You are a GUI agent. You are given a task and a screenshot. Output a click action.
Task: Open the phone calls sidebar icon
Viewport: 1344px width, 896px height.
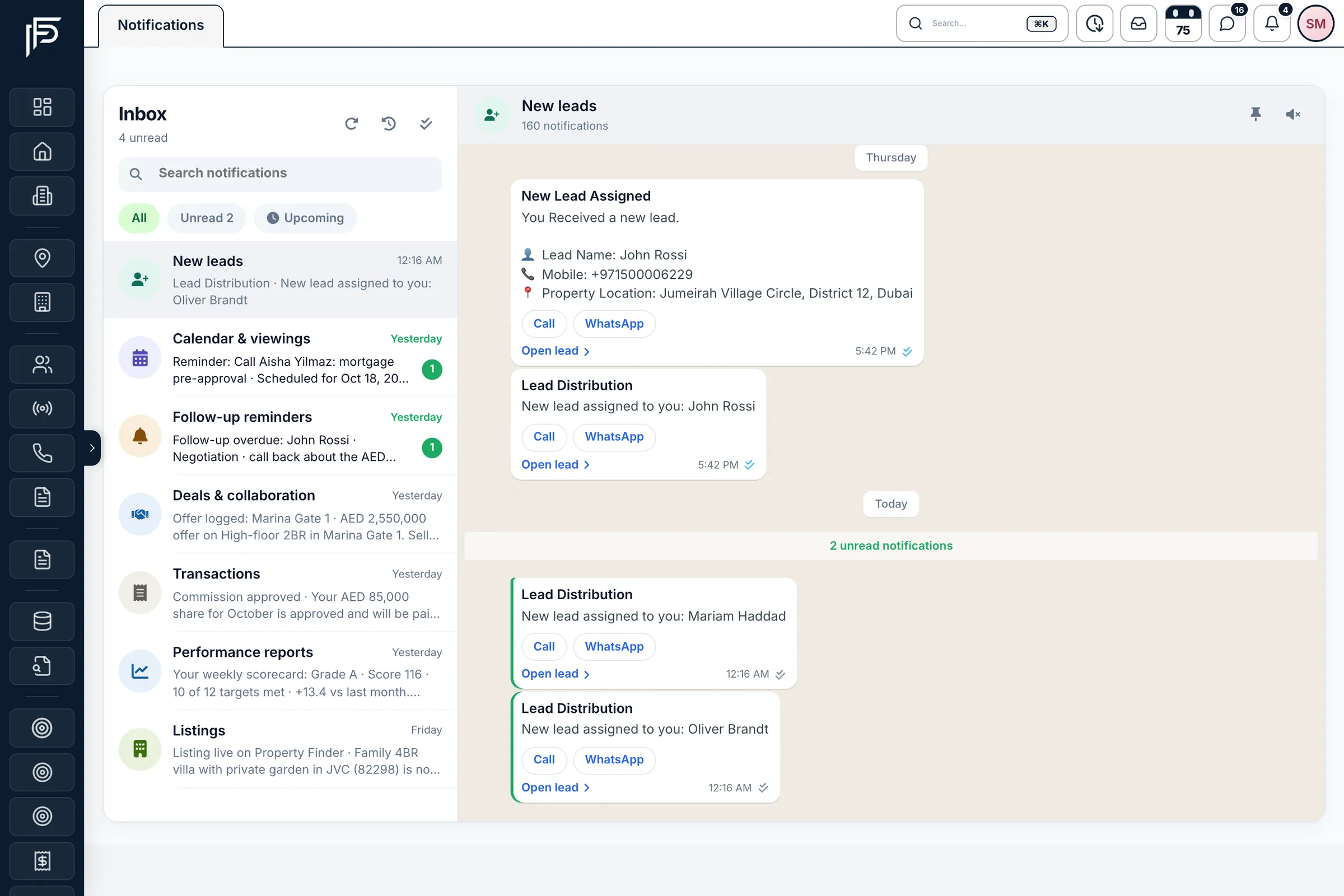tap(41, 452)
